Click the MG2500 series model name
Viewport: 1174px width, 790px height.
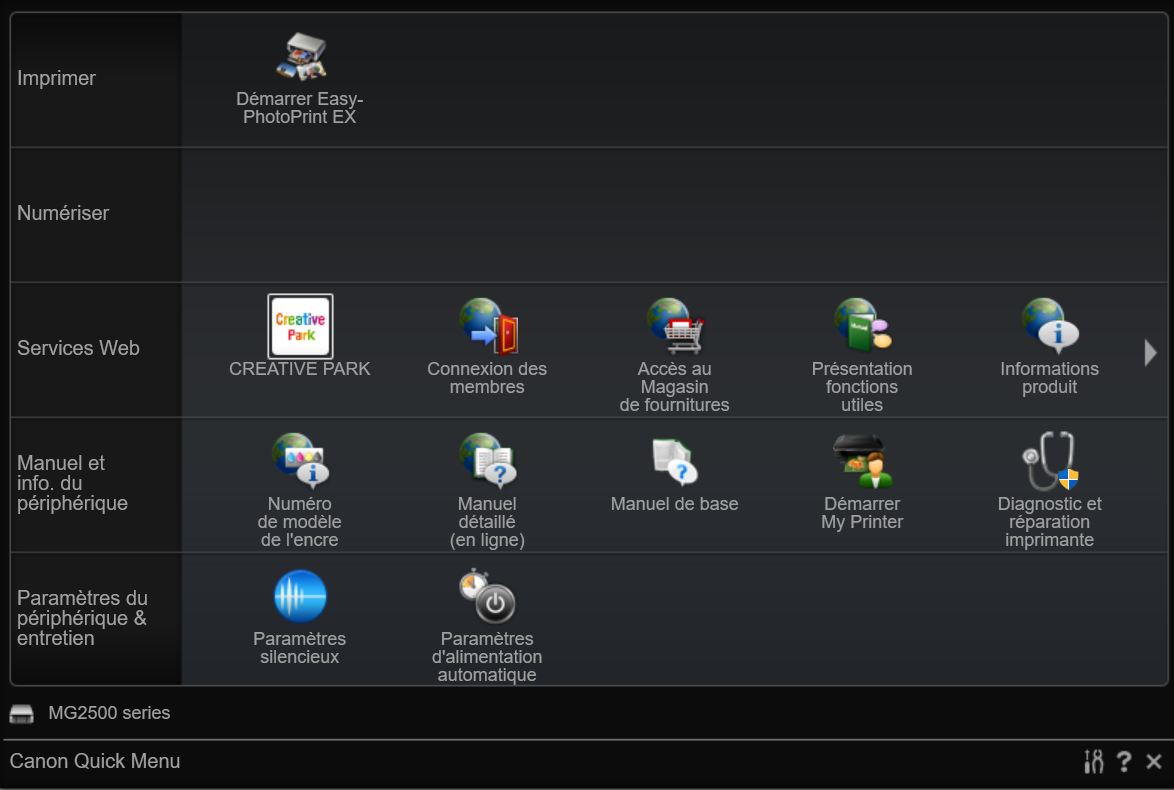click(x=109, y=713)
